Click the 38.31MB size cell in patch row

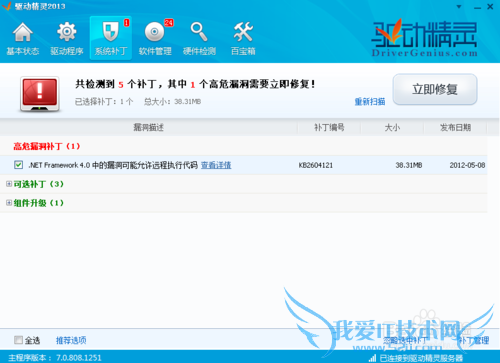[409, 165]
